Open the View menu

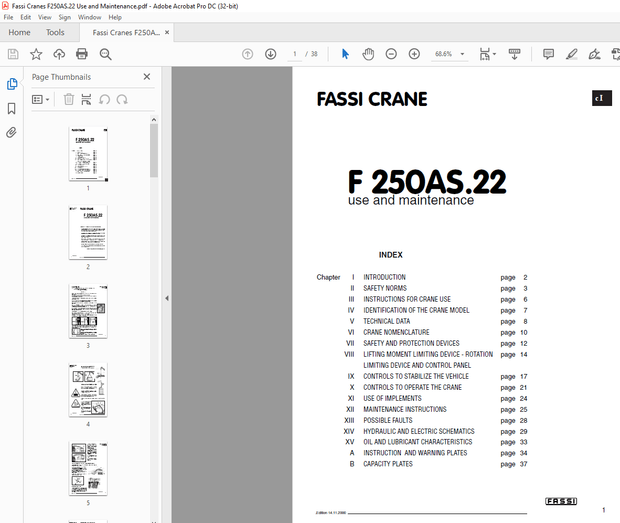(x=45, y=17)
